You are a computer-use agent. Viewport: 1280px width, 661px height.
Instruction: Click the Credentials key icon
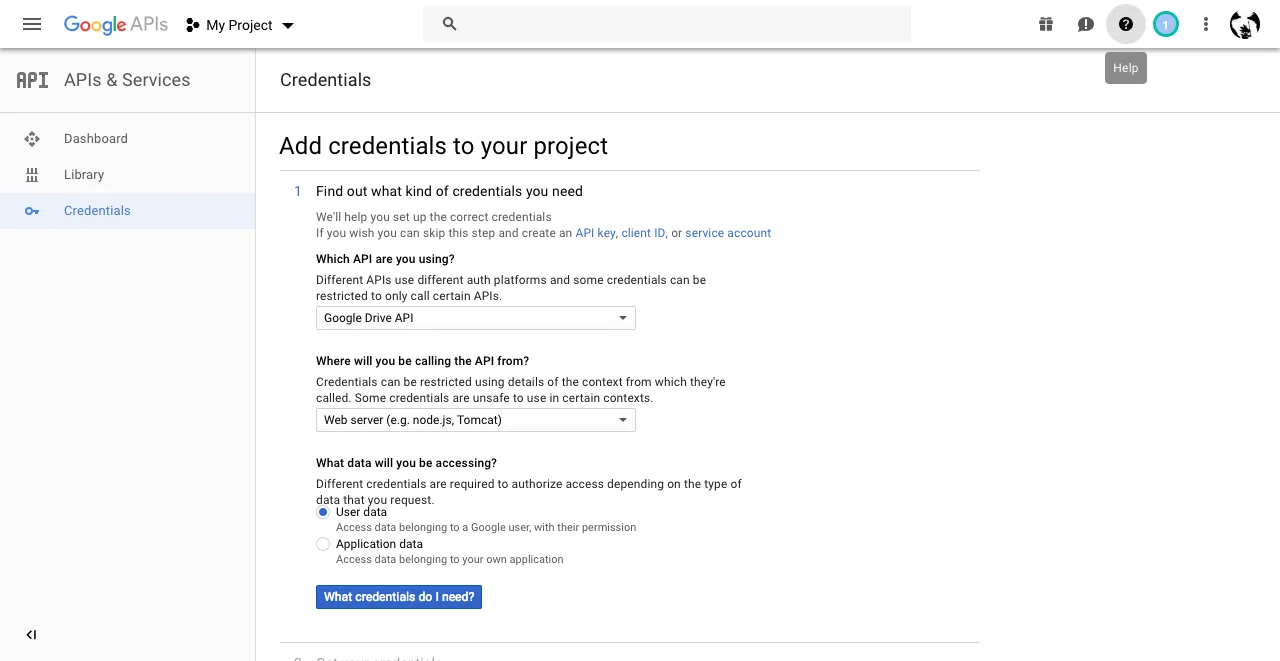32,211
